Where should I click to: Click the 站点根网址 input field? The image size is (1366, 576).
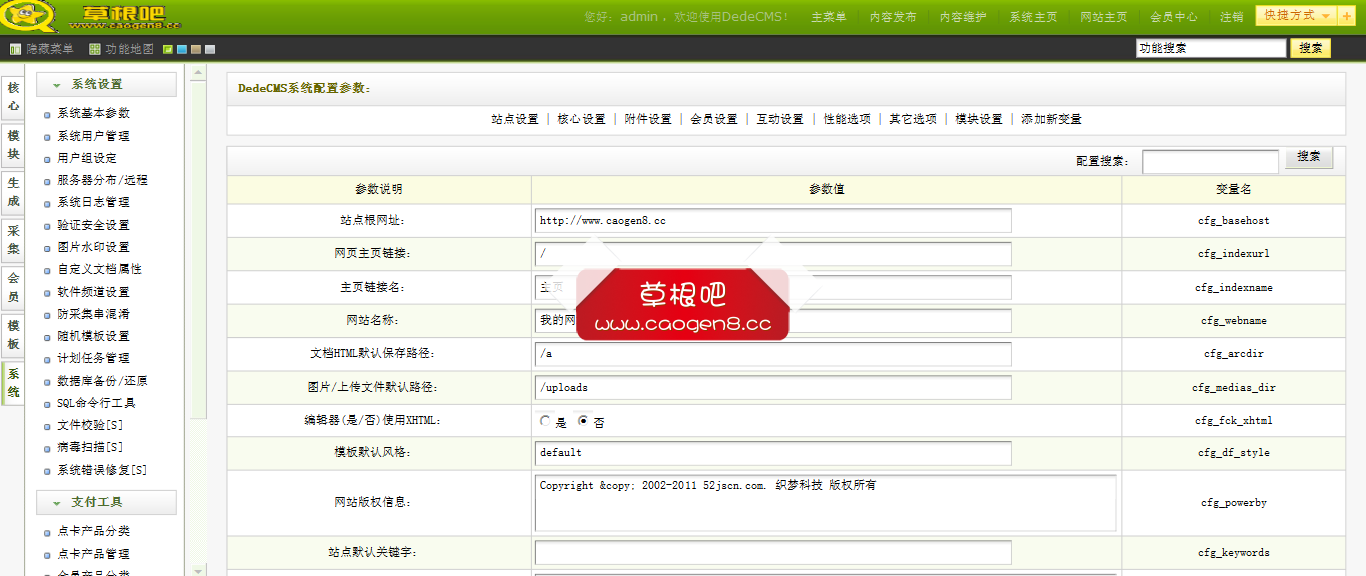tap(770, 220)
